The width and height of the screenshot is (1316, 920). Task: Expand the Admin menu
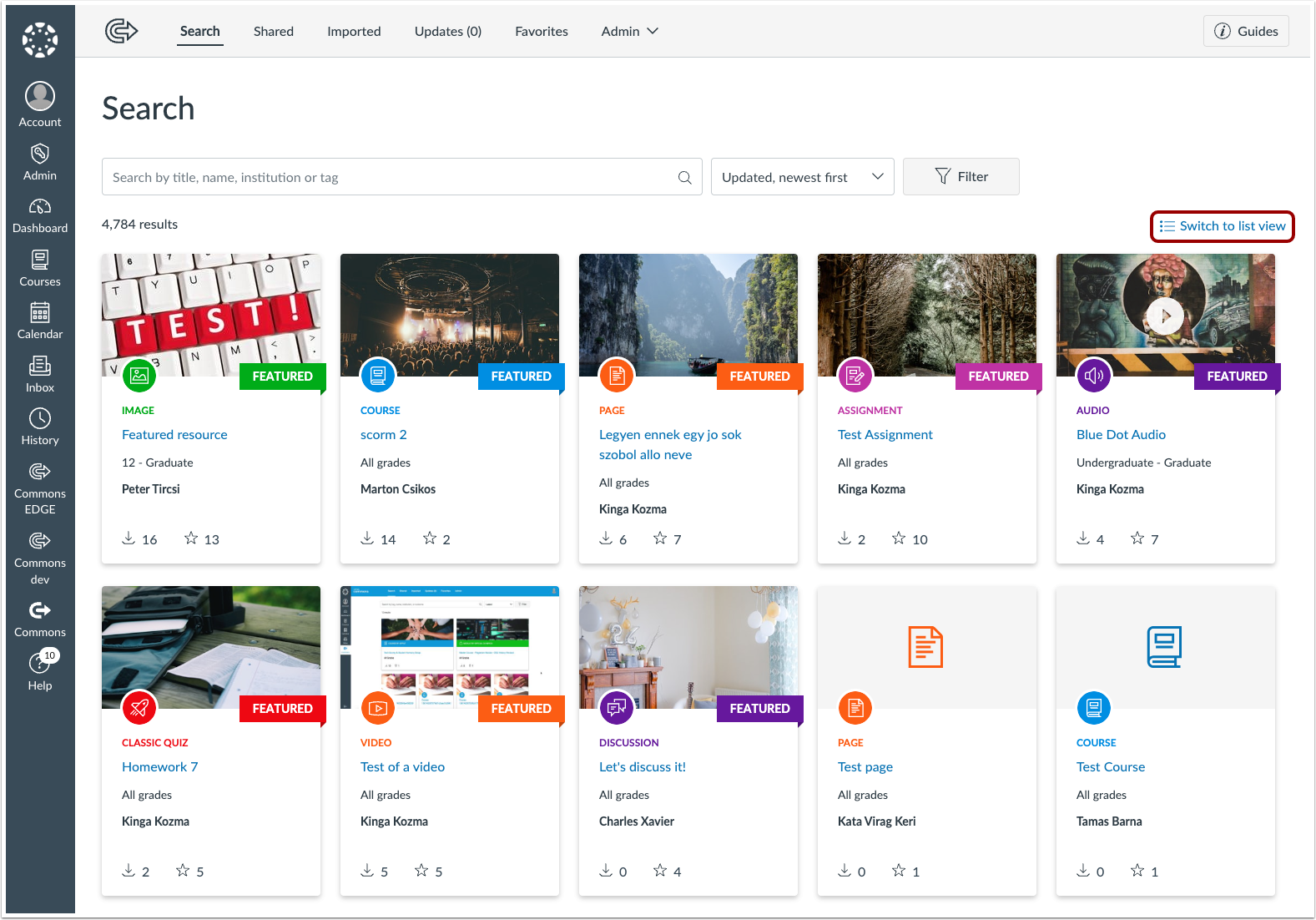pos(630,31)
